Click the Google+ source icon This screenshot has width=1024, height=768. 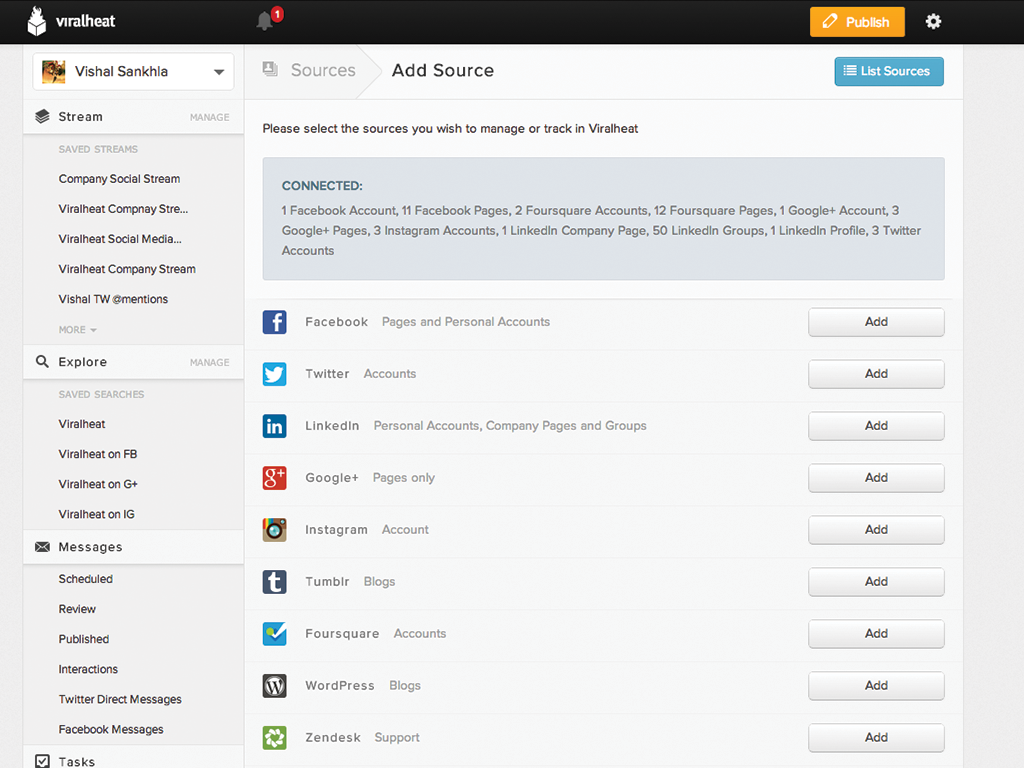[274, 478]
